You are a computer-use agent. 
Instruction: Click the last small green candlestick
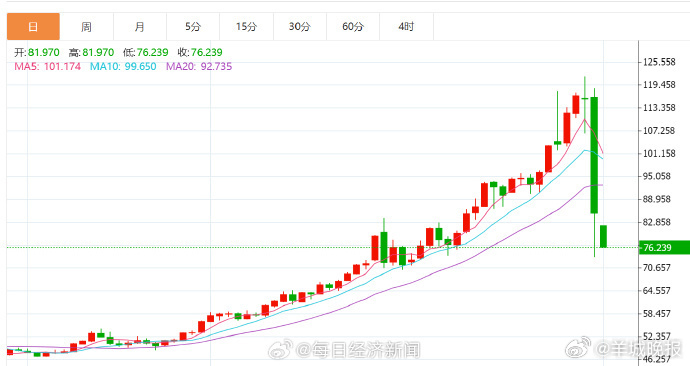click(x=603, y=236)
